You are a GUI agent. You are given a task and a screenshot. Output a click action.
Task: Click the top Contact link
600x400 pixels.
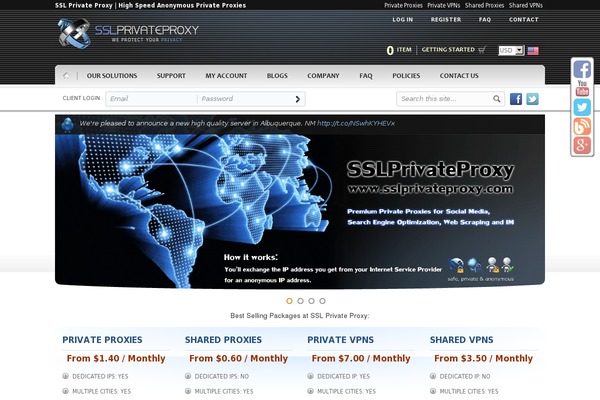tap(523, 20)
